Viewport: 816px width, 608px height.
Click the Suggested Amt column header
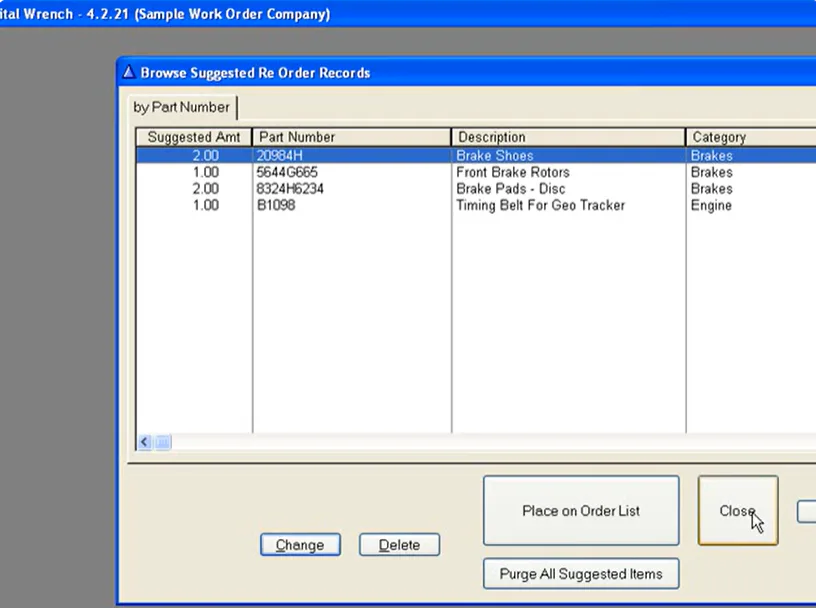[x=194, y=137]
